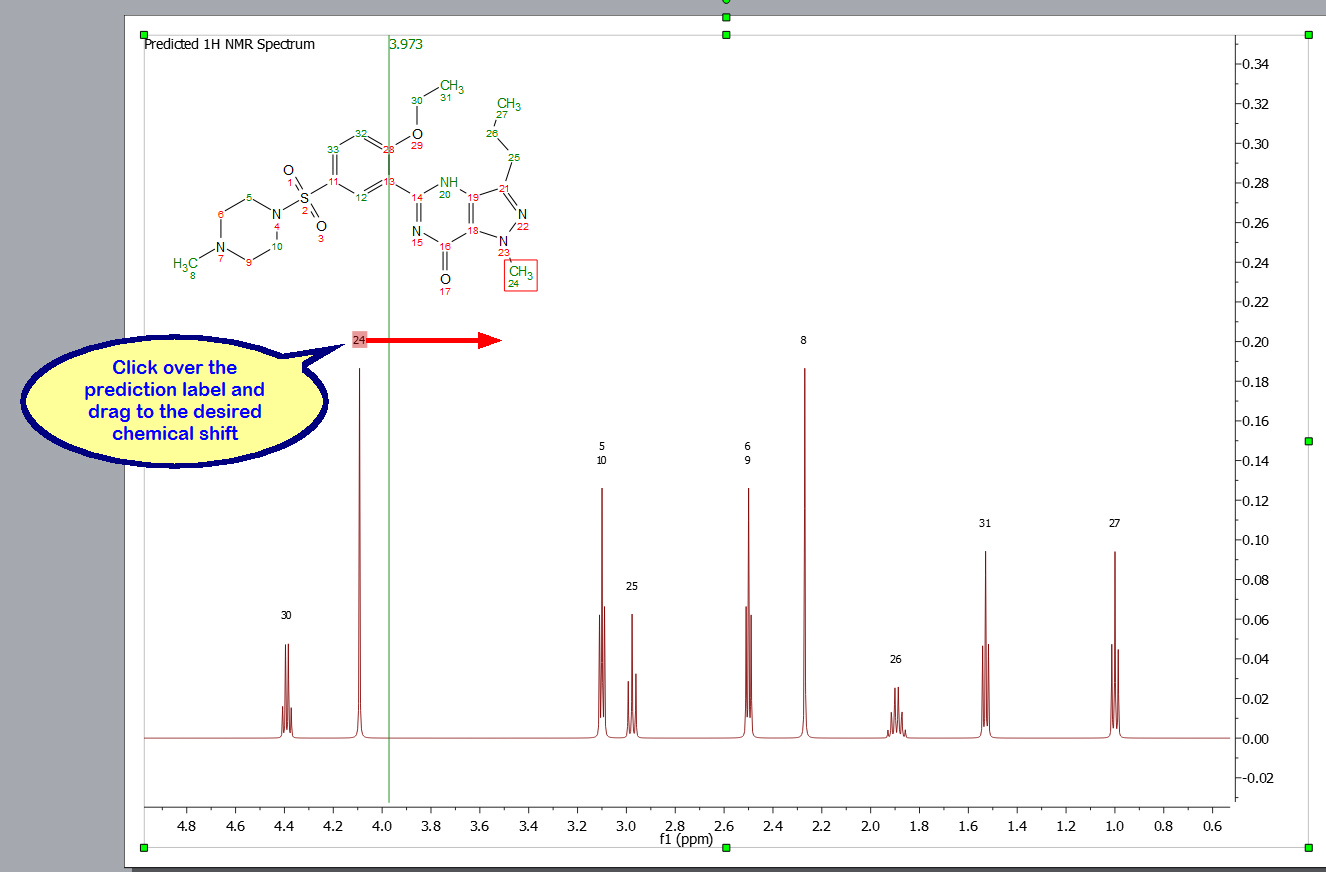Click the green 3.973 cursor position label
This screenshot has height=872, width=1326.
point(406,44)
